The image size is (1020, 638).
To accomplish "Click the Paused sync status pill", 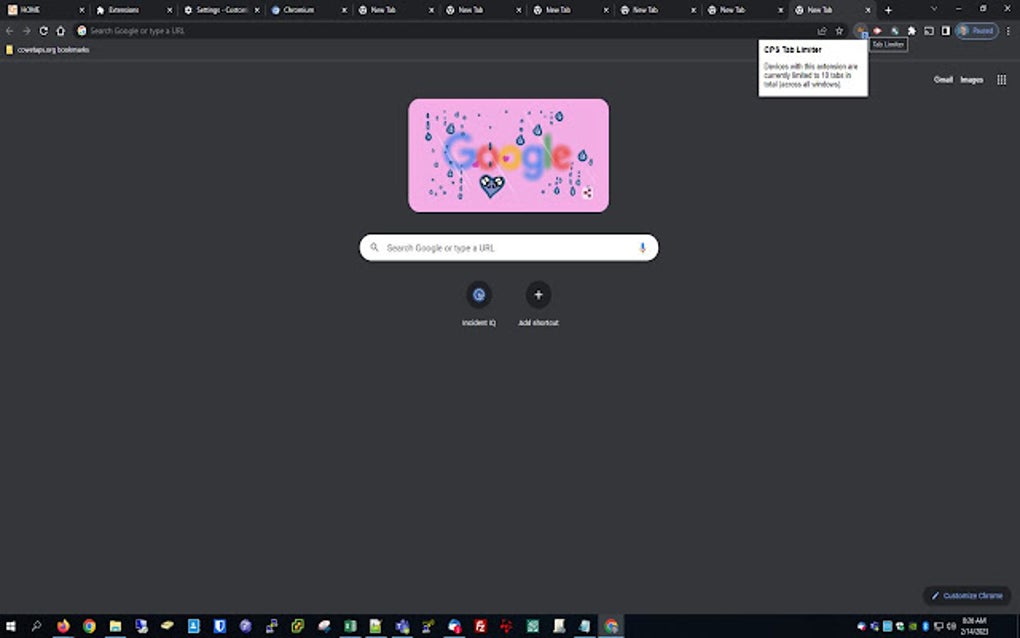I will [977, 30].
